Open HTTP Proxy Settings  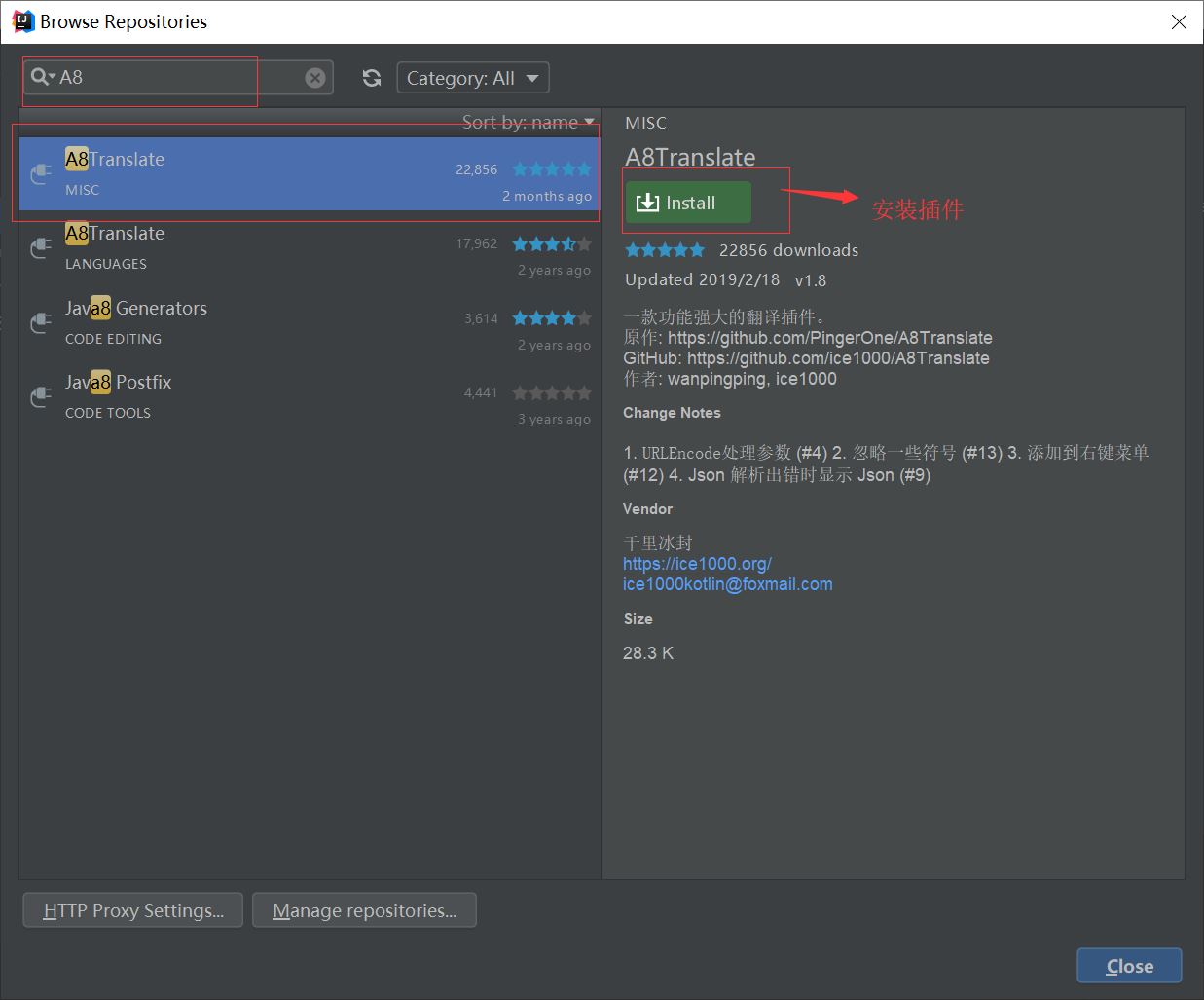coord(133,910)
